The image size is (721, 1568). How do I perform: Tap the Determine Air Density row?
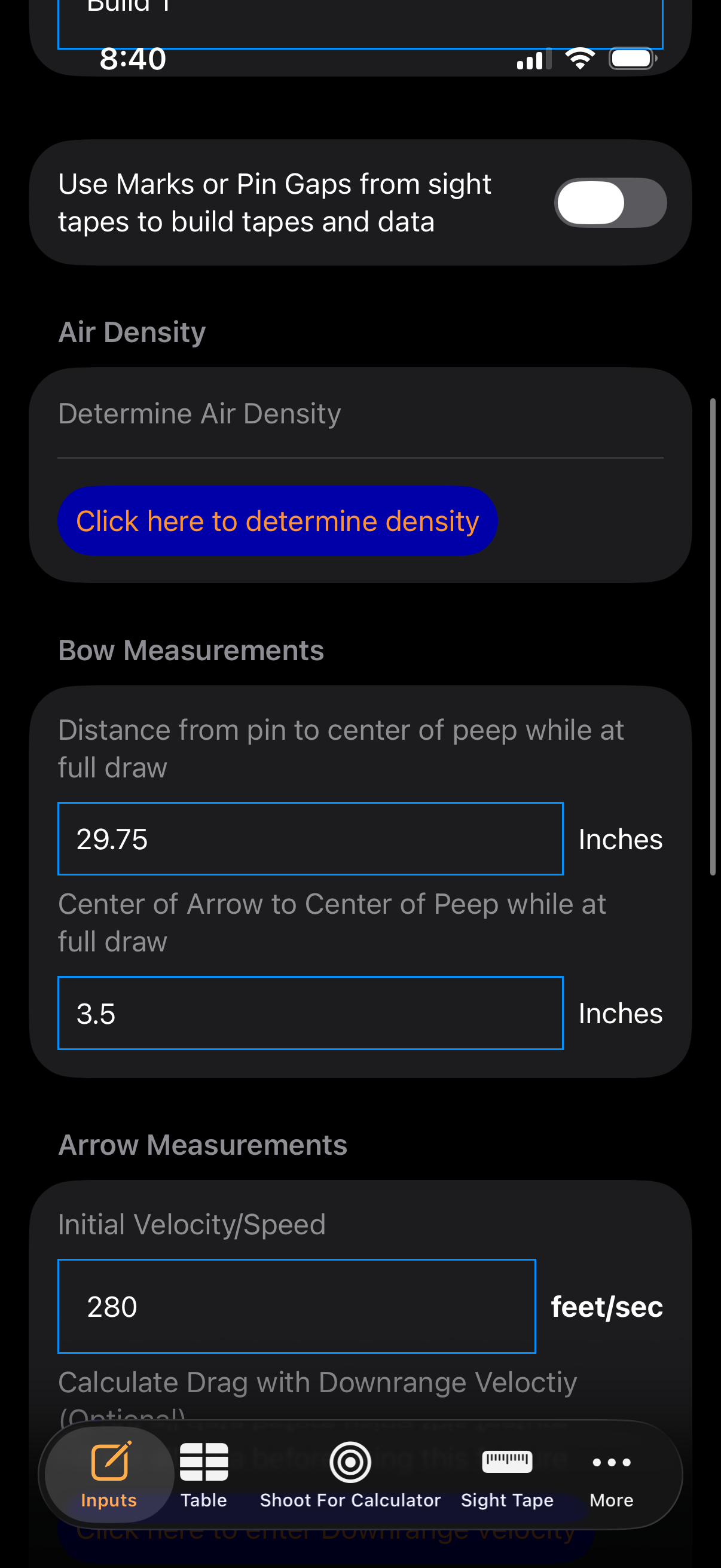[x=359, y=414]
